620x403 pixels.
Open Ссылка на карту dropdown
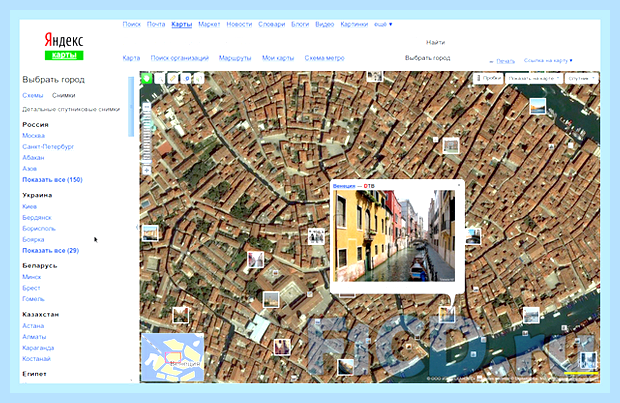point(548,61)
